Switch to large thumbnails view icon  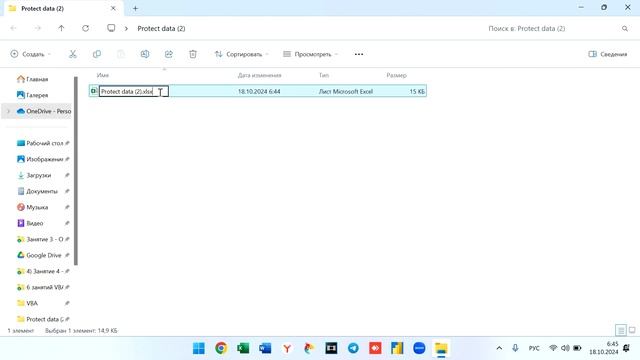click(632, 330)
